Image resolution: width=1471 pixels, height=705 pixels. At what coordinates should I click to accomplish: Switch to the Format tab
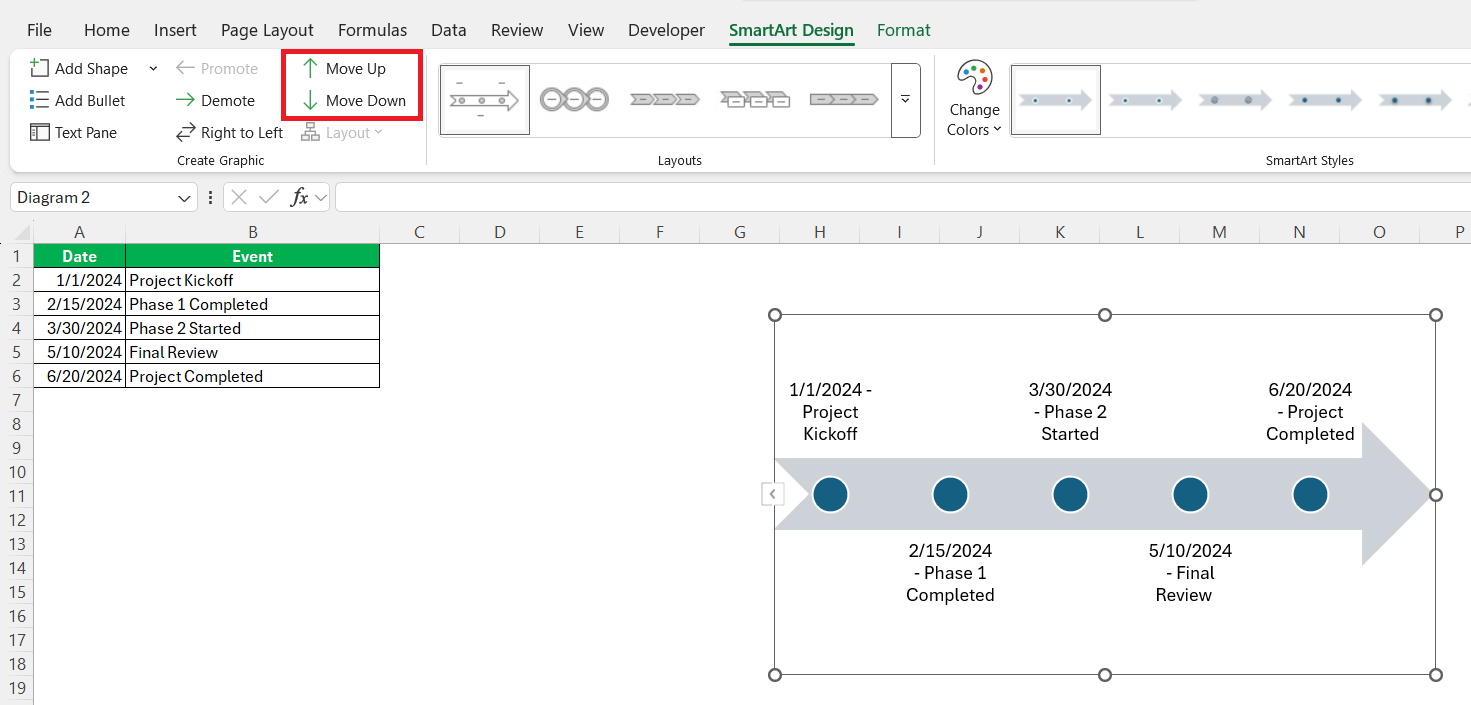click(904, 30)
